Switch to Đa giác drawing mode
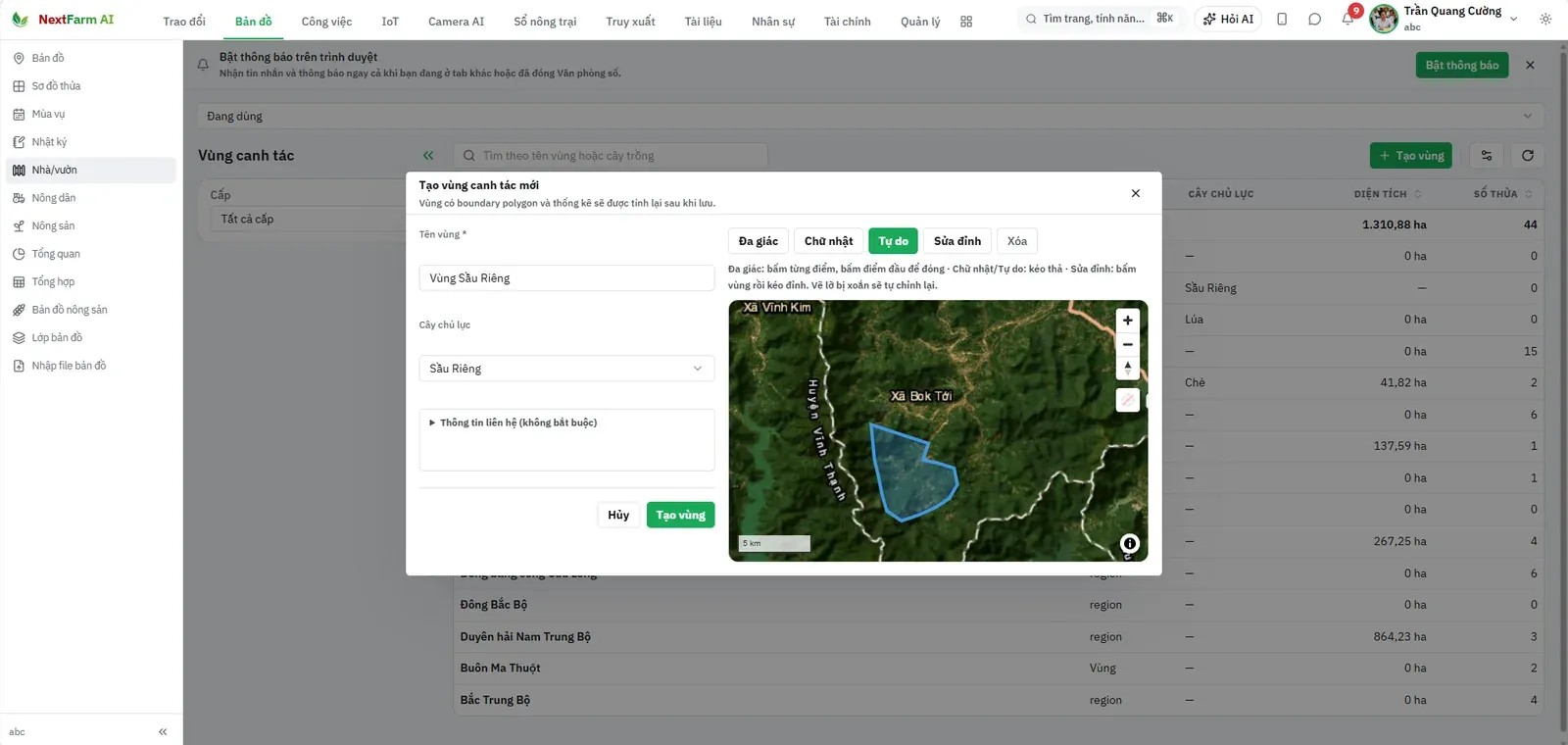 [759, 241]
